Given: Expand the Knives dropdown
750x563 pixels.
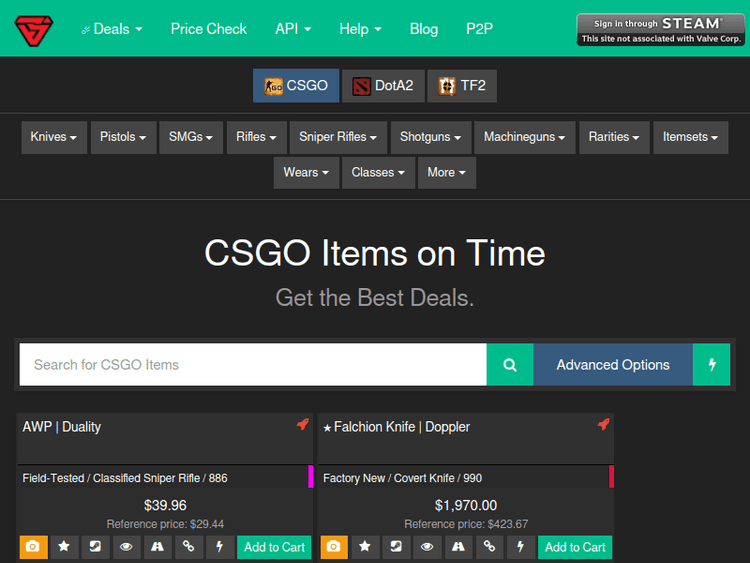Looking at the screenshot, I should point(53,137).
